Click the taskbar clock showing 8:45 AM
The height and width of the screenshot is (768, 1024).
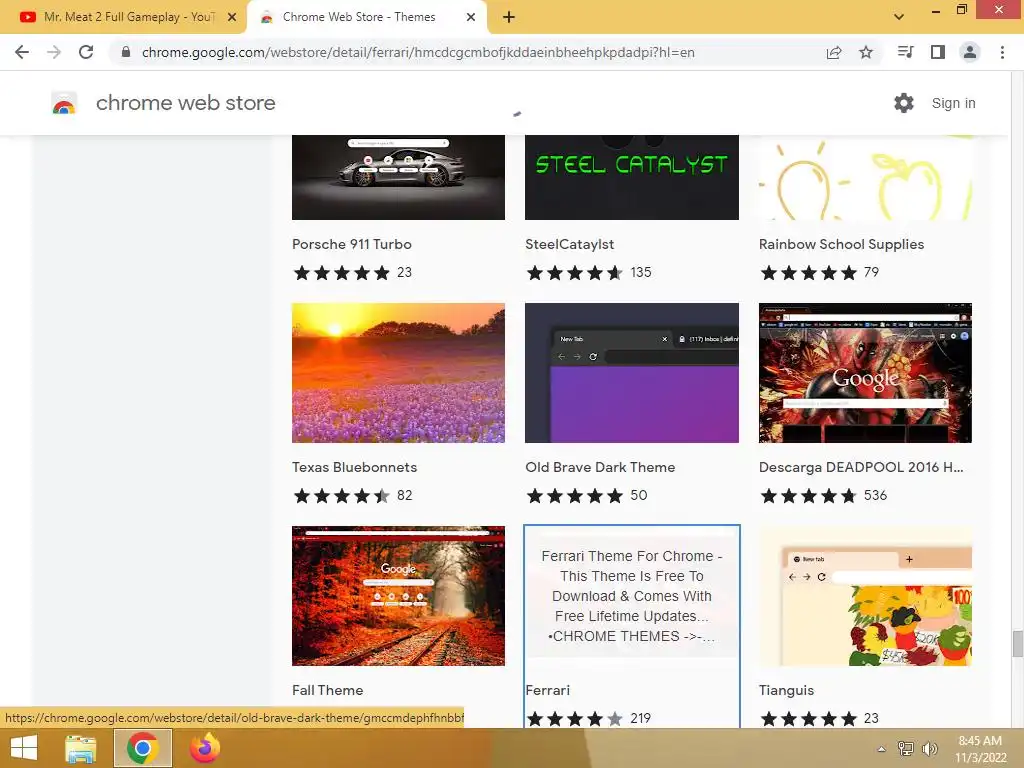tap(980, 749)
